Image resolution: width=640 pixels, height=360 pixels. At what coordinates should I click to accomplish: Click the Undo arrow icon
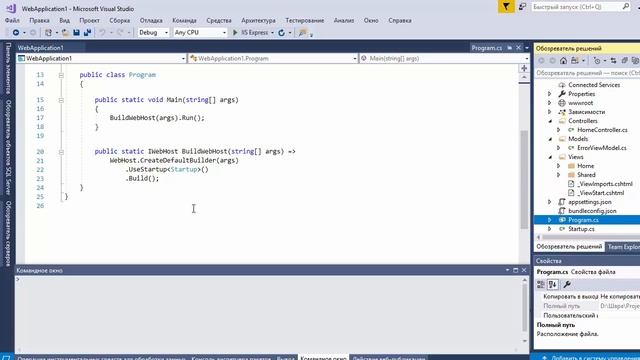click(102, 33)
